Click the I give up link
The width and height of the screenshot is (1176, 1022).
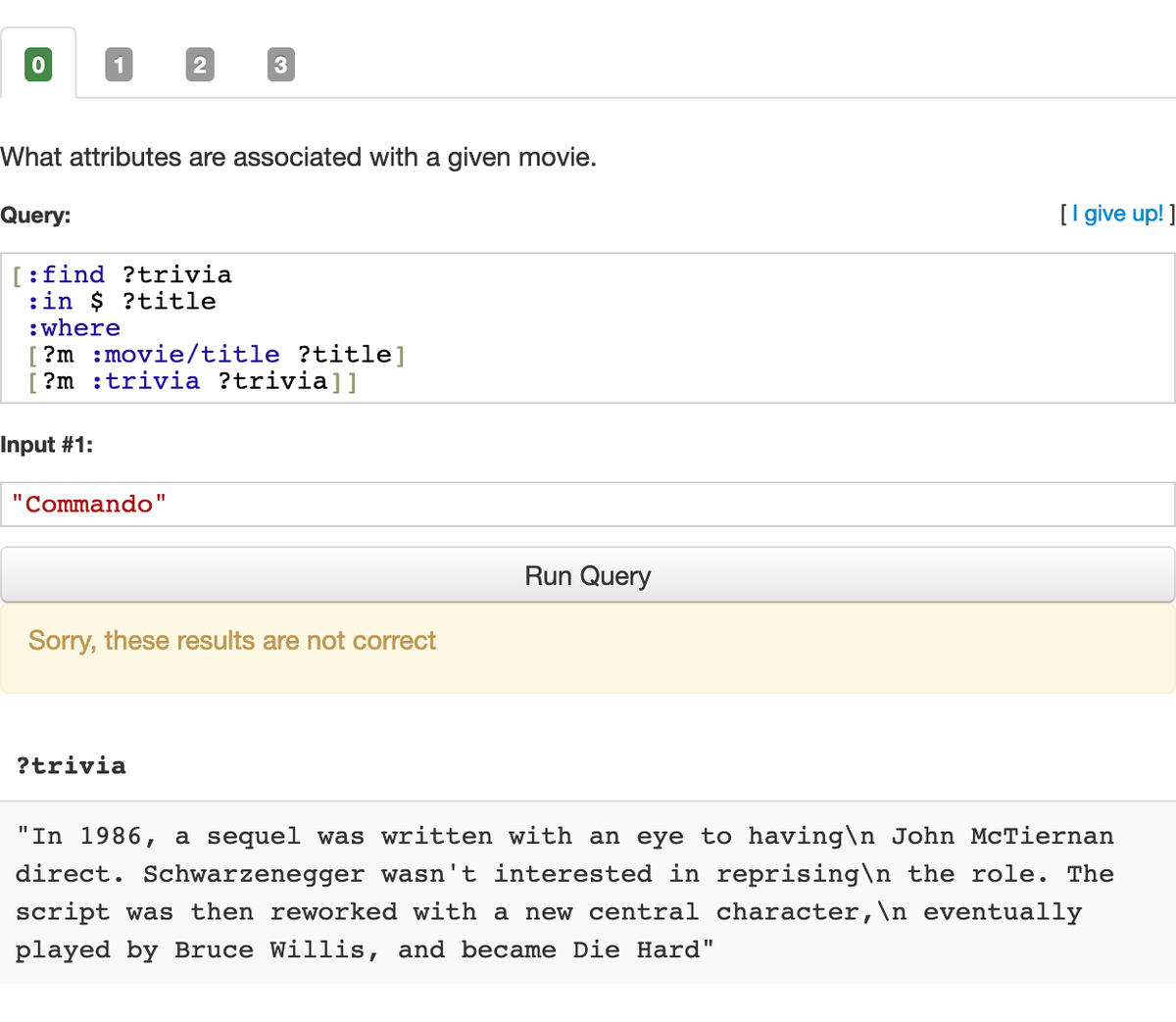coord(1117,214)
